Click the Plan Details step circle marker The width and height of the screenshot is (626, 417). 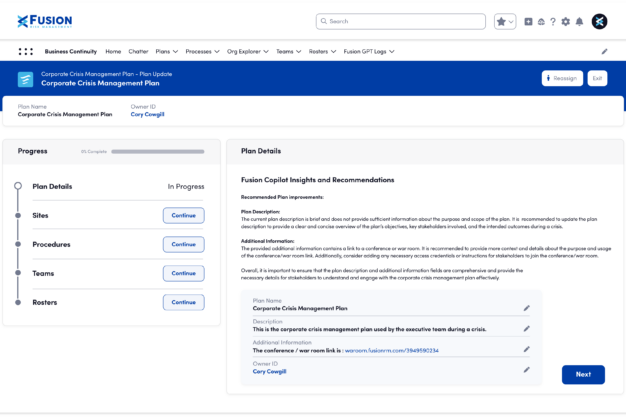(x=18, y=186)
